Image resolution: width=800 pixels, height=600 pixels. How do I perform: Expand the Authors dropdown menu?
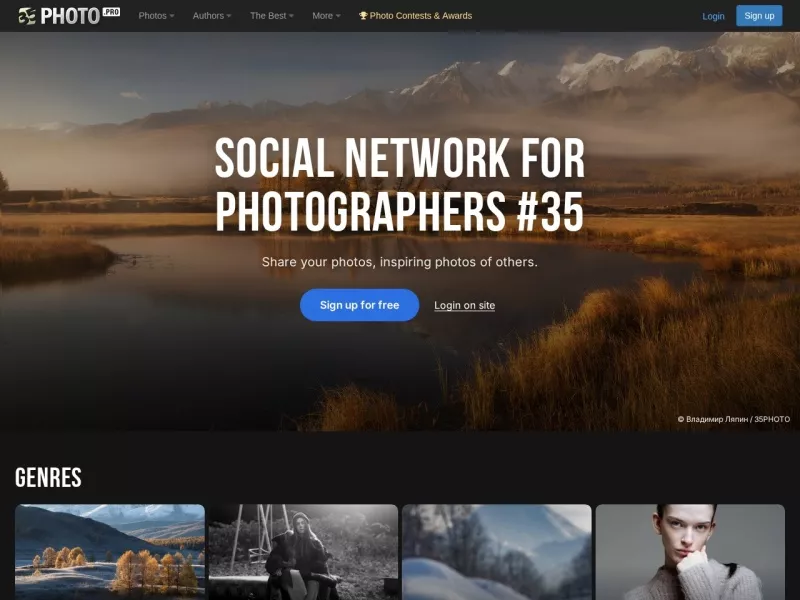212,16
